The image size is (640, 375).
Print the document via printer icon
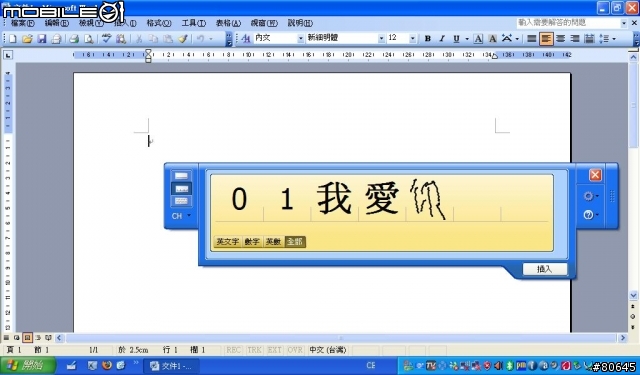point(74,39)
